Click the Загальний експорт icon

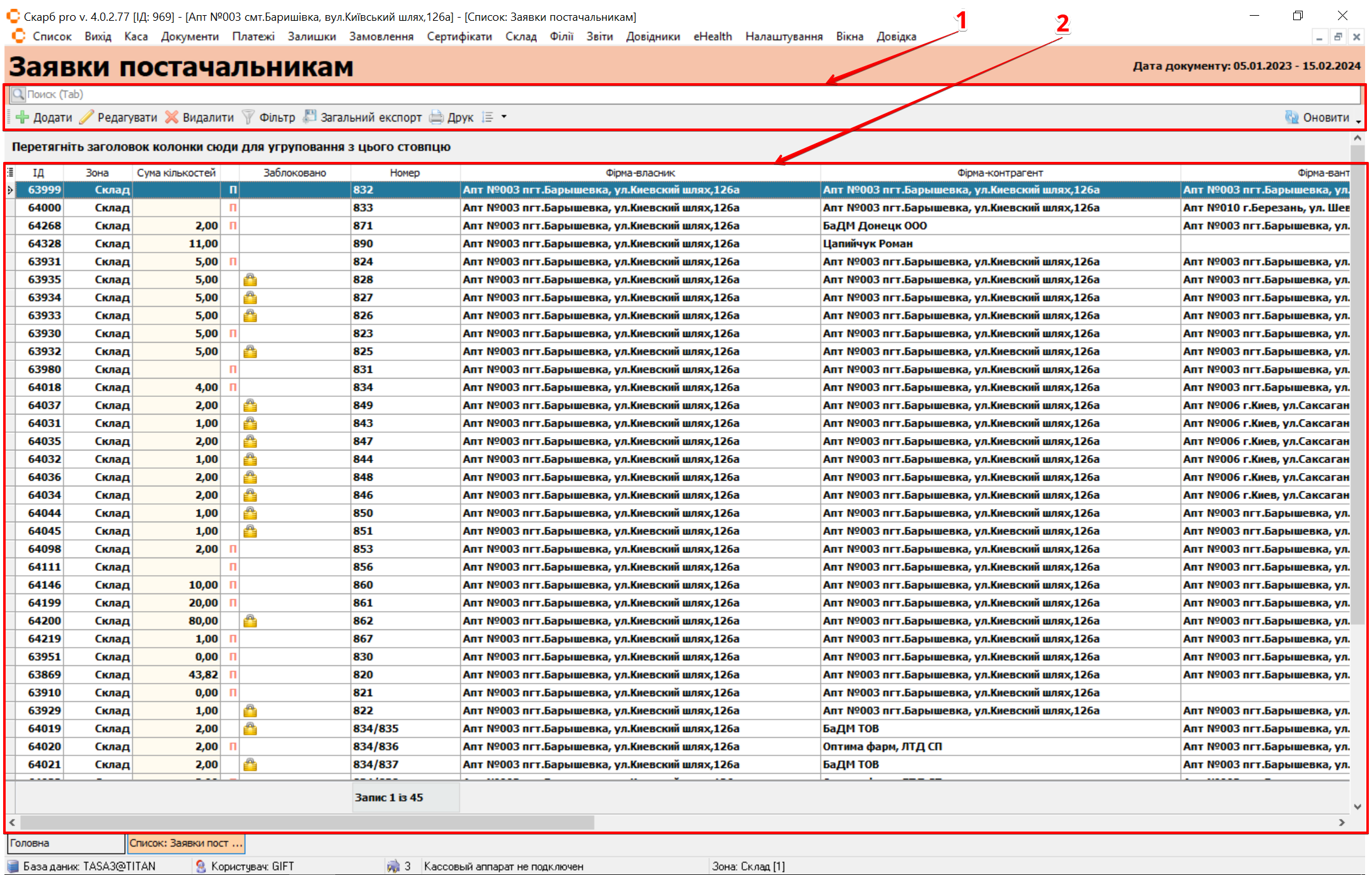click(309, 117)
